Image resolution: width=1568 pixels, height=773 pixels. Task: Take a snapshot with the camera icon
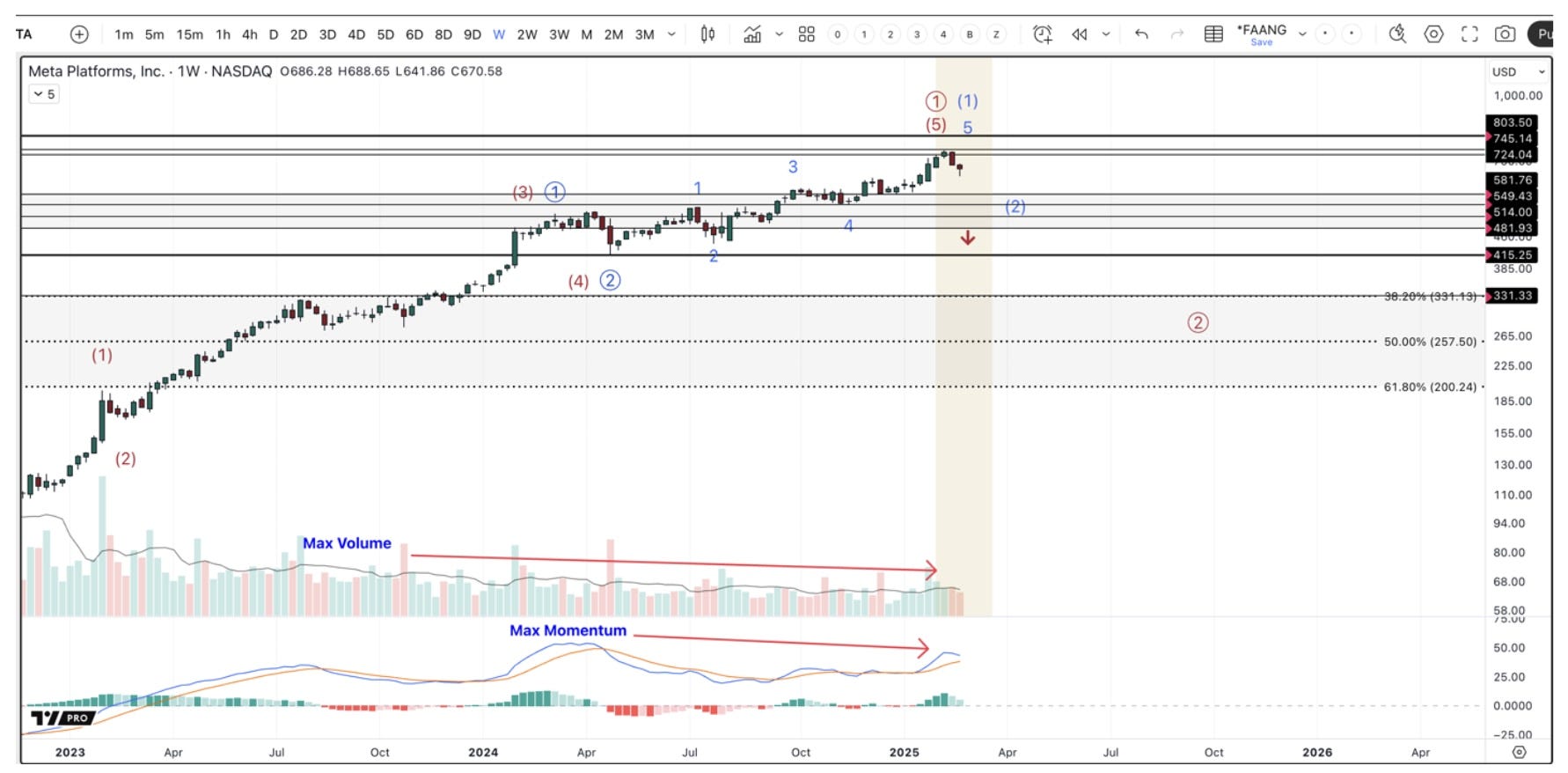(1506, 34)
